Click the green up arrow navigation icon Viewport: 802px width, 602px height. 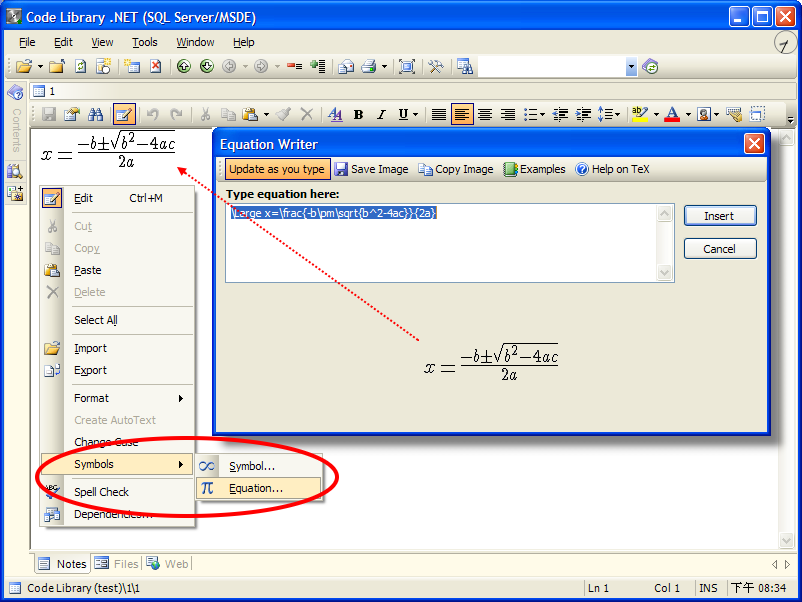[x=184, y=66]
